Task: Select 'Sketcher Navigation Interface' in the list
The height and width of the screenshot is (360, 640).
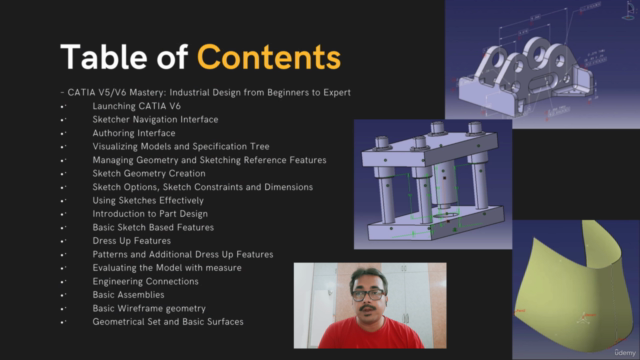Action: tap(155, 120)
